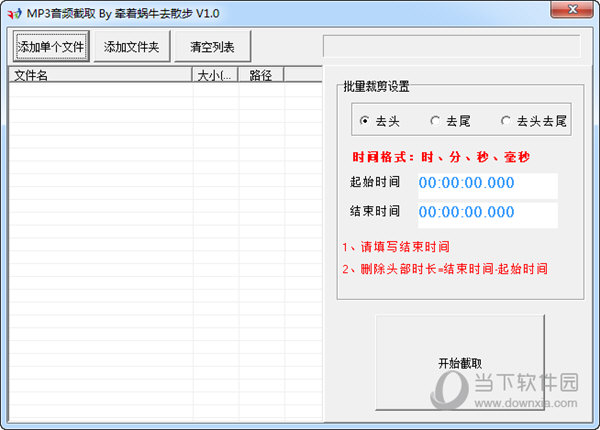Screen dimensions: 600x430
Task: Focus the 结束时间 time field
Action: (x=488, y=213)
